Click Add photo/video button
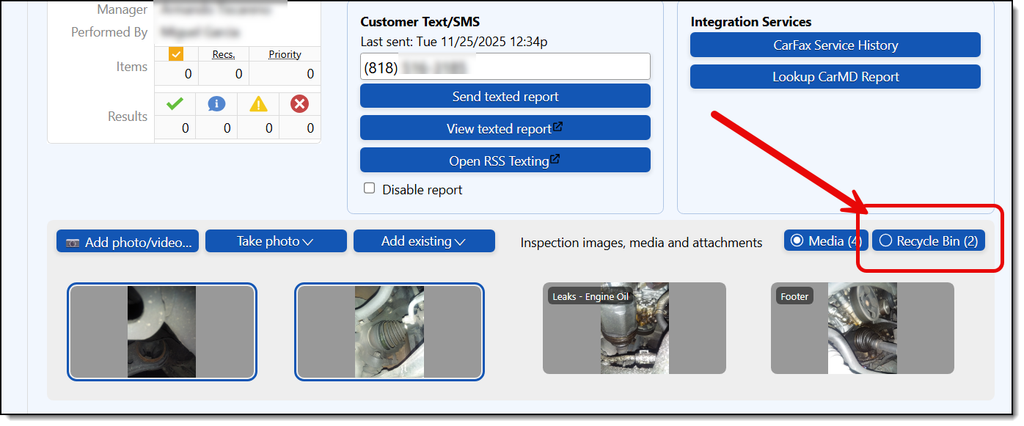The image size is (1024, 426). pos(127,241)
